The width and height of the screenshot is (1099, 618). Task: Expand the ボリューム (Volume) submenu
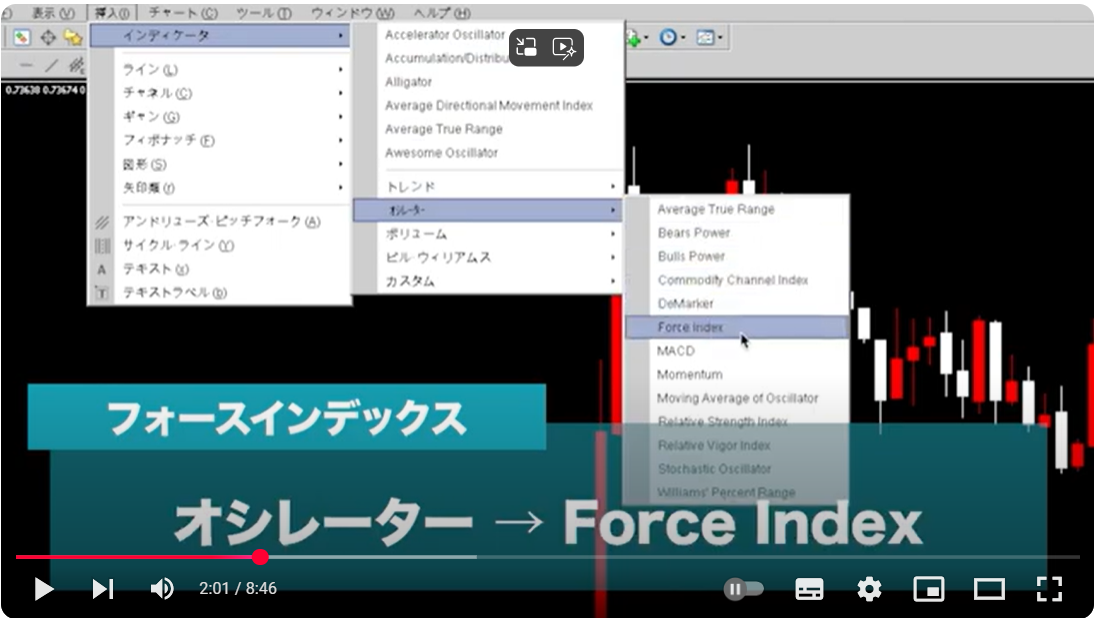(488, 234)
